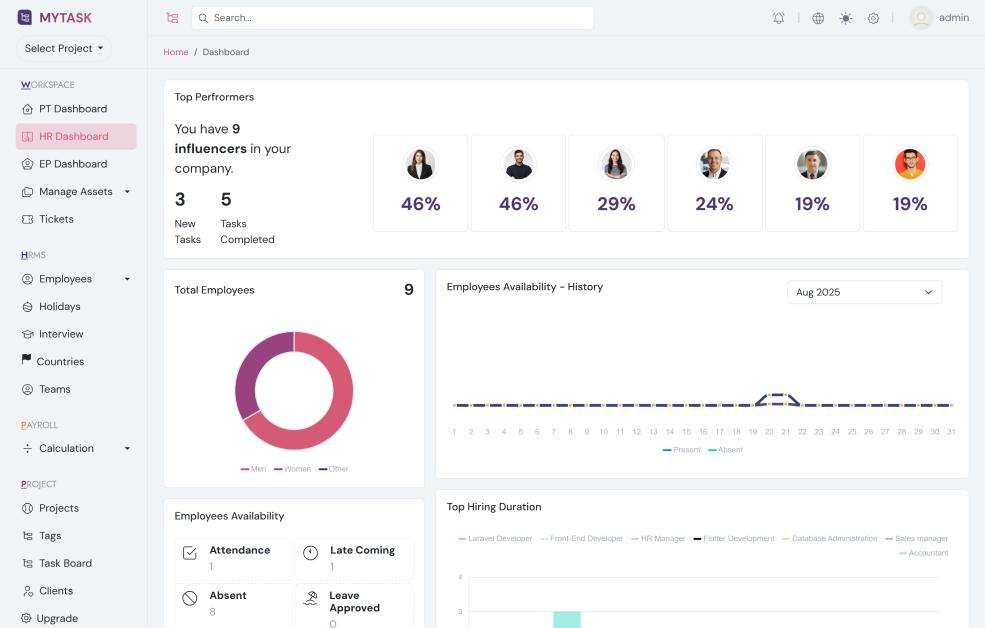985x628 pixels.
Task: Open the admin user profile
Action: [x=939, y=18]
